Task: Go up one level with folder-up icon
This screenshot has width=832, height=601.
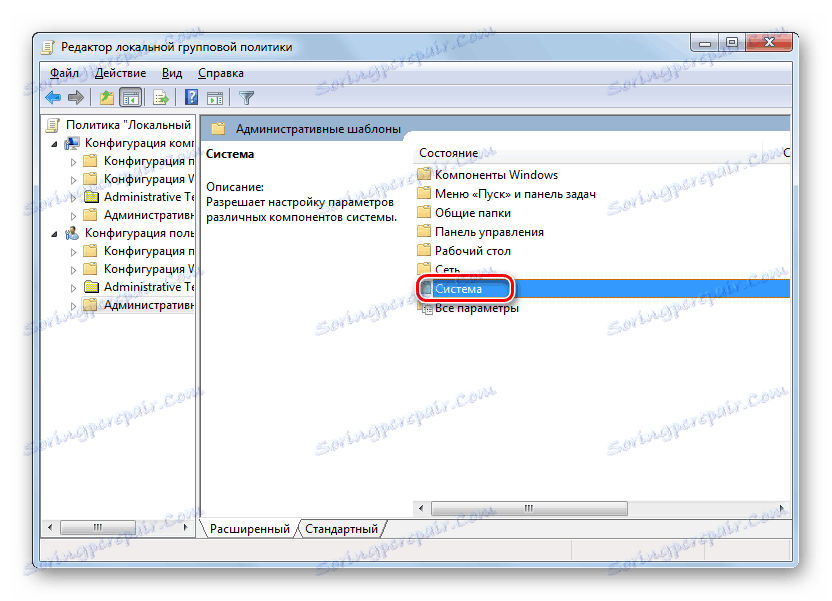Action: click(107, 98)
